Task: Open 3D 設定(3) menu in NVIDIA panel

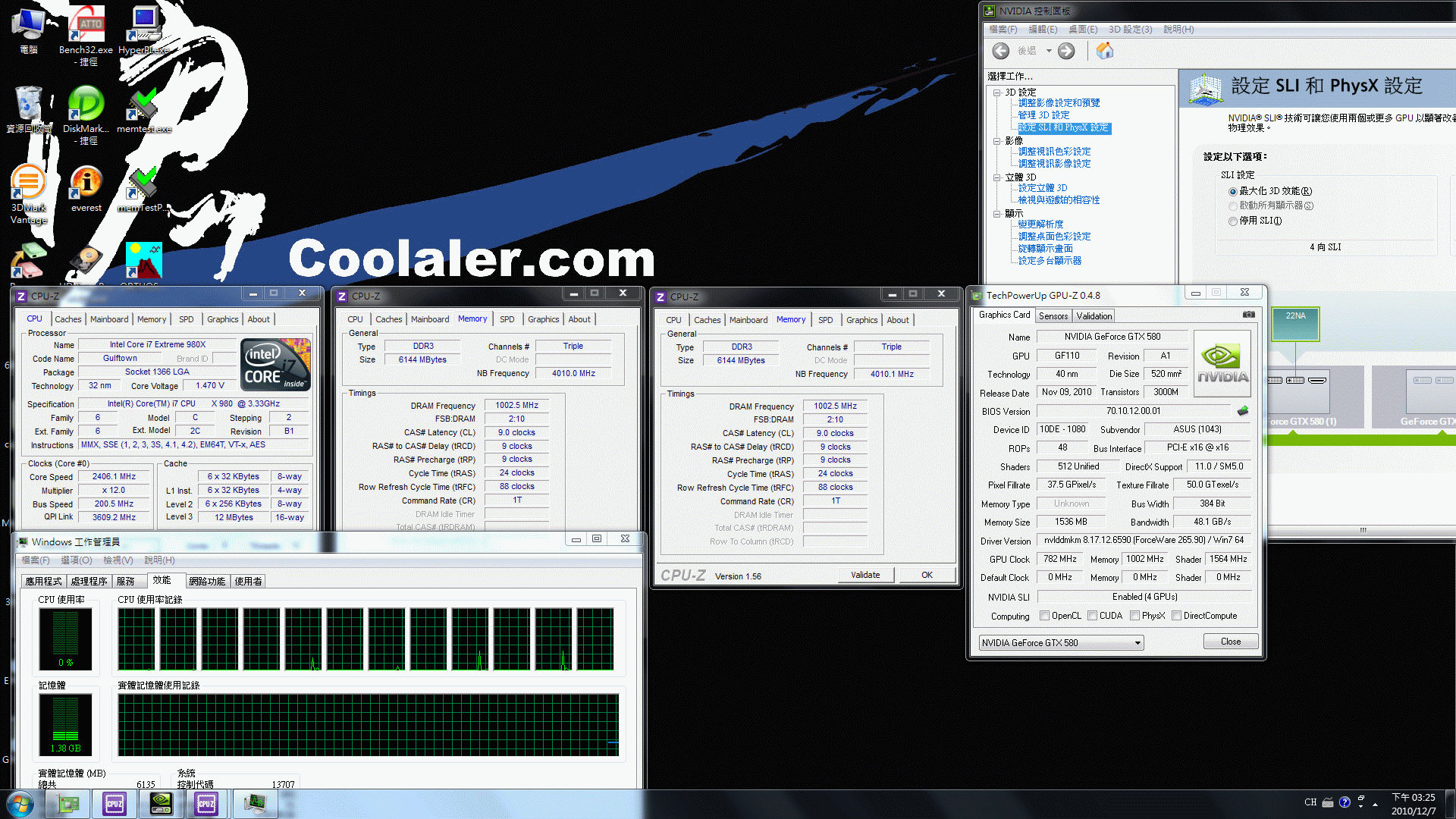Action: click(x=1129, y=30)
